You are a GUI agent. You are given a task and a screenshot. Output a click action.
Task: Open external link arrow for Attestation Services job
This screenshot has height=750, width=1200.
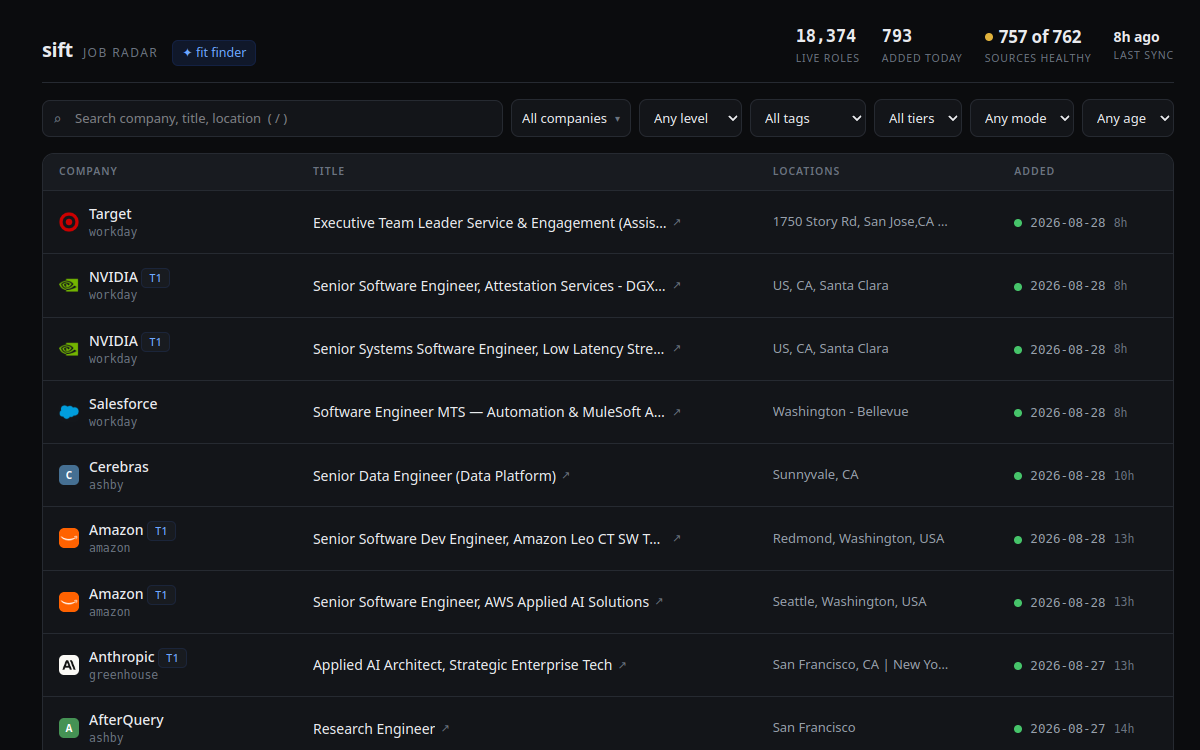coord(677,285)
